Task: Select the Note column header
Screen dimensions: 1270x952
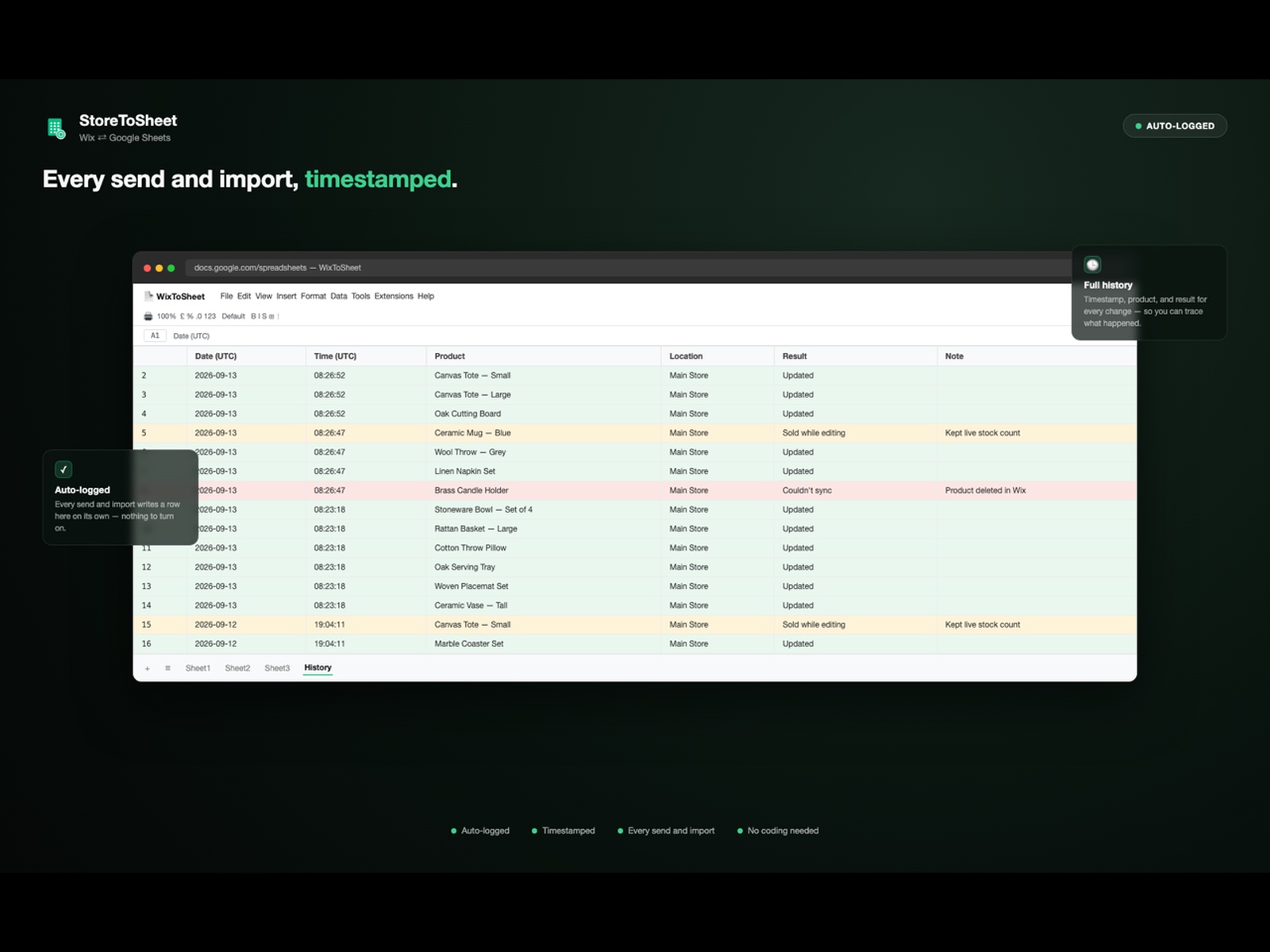Action: point(1037,356)
